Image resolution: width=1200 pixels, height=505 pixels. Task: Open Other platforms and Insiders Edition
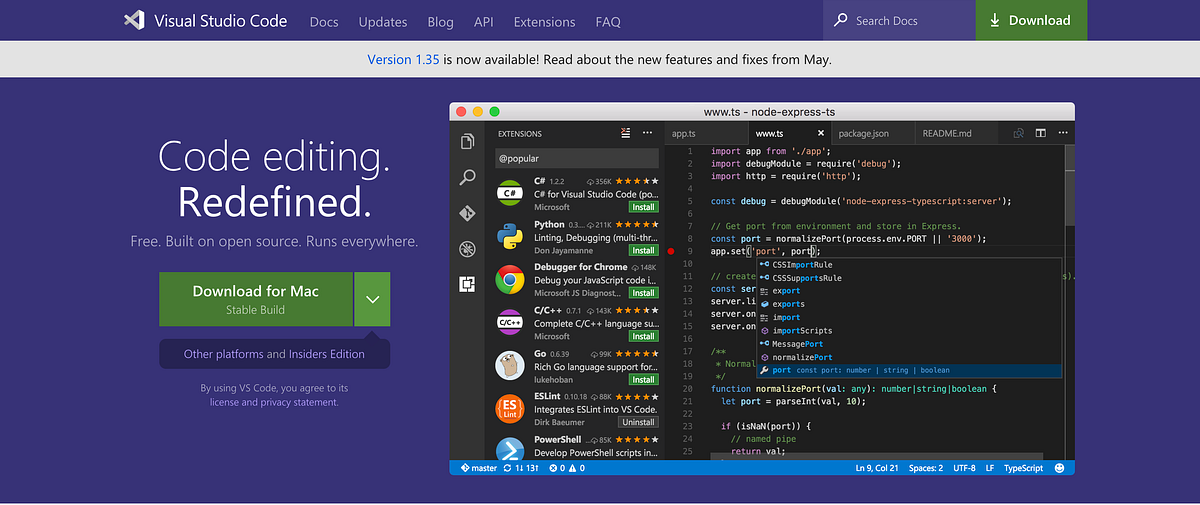[x=274, y=354]
